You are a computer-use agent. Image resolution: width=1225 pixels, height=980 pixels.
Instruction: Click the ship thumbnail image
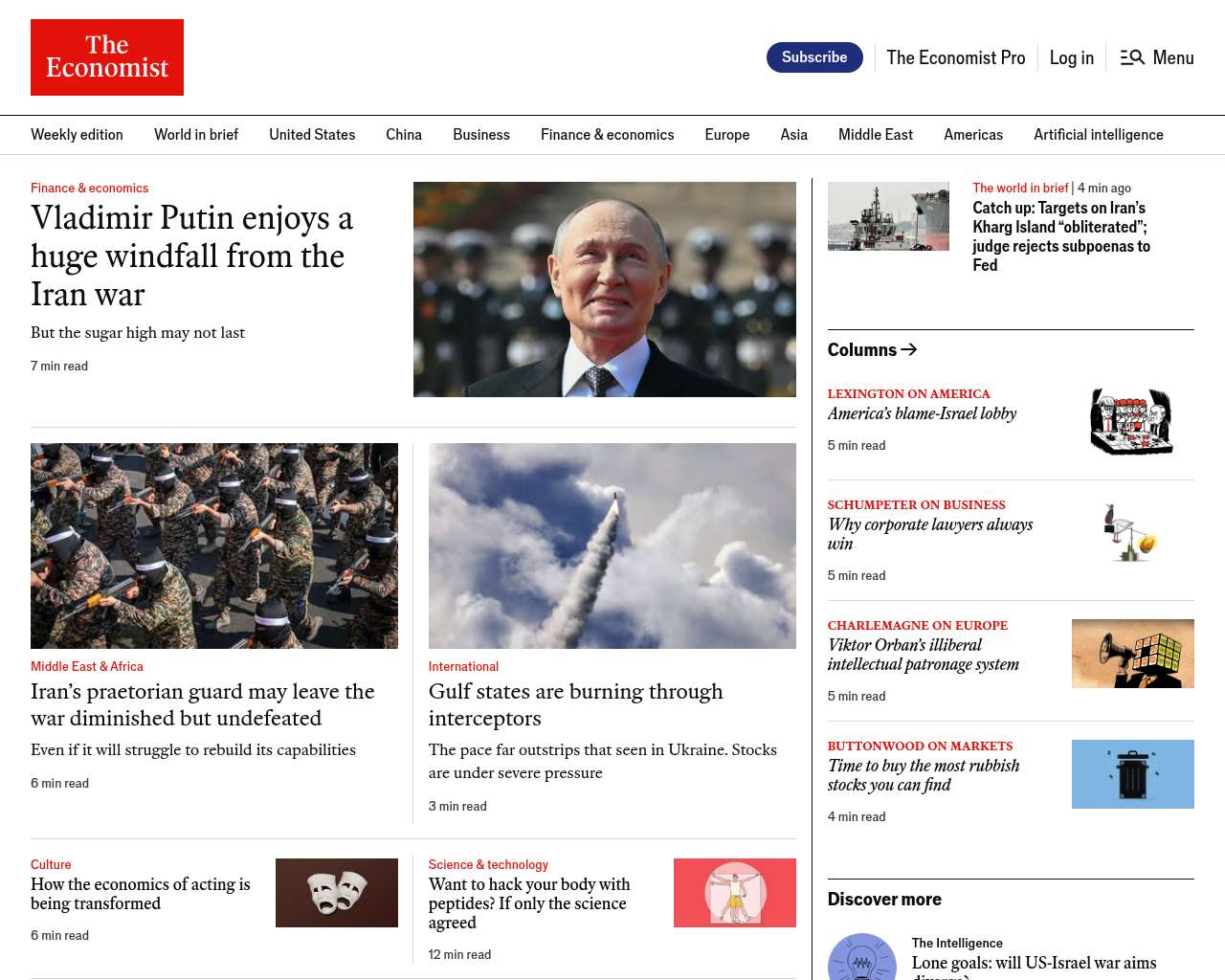click(x=888, y=216)
